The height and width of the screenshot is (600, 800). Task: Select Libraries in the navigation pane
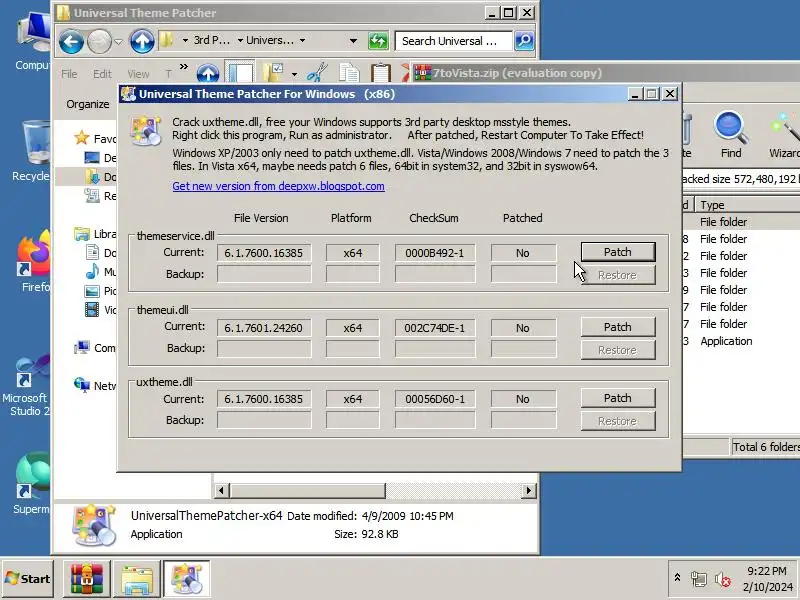tap(95, 234)
